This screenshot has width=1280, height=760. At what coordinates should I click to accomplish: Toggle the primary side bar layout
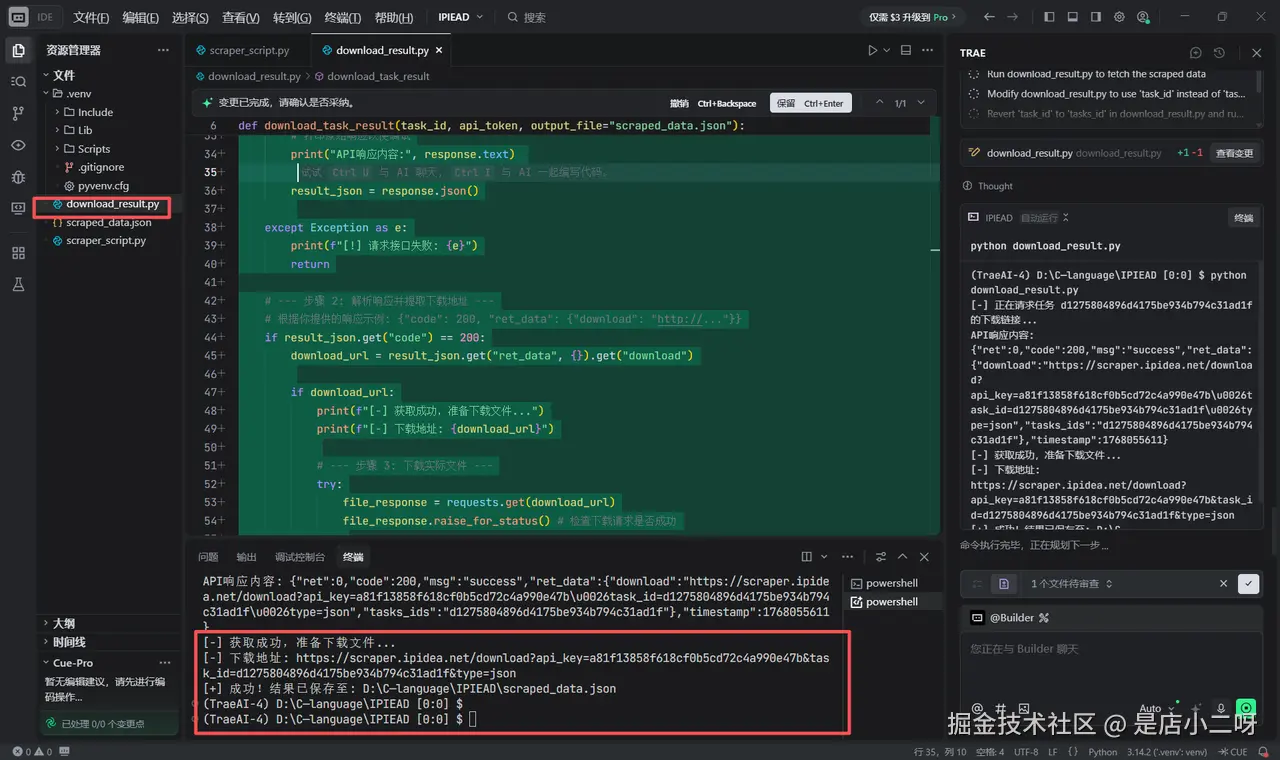tap(1049, 17)
